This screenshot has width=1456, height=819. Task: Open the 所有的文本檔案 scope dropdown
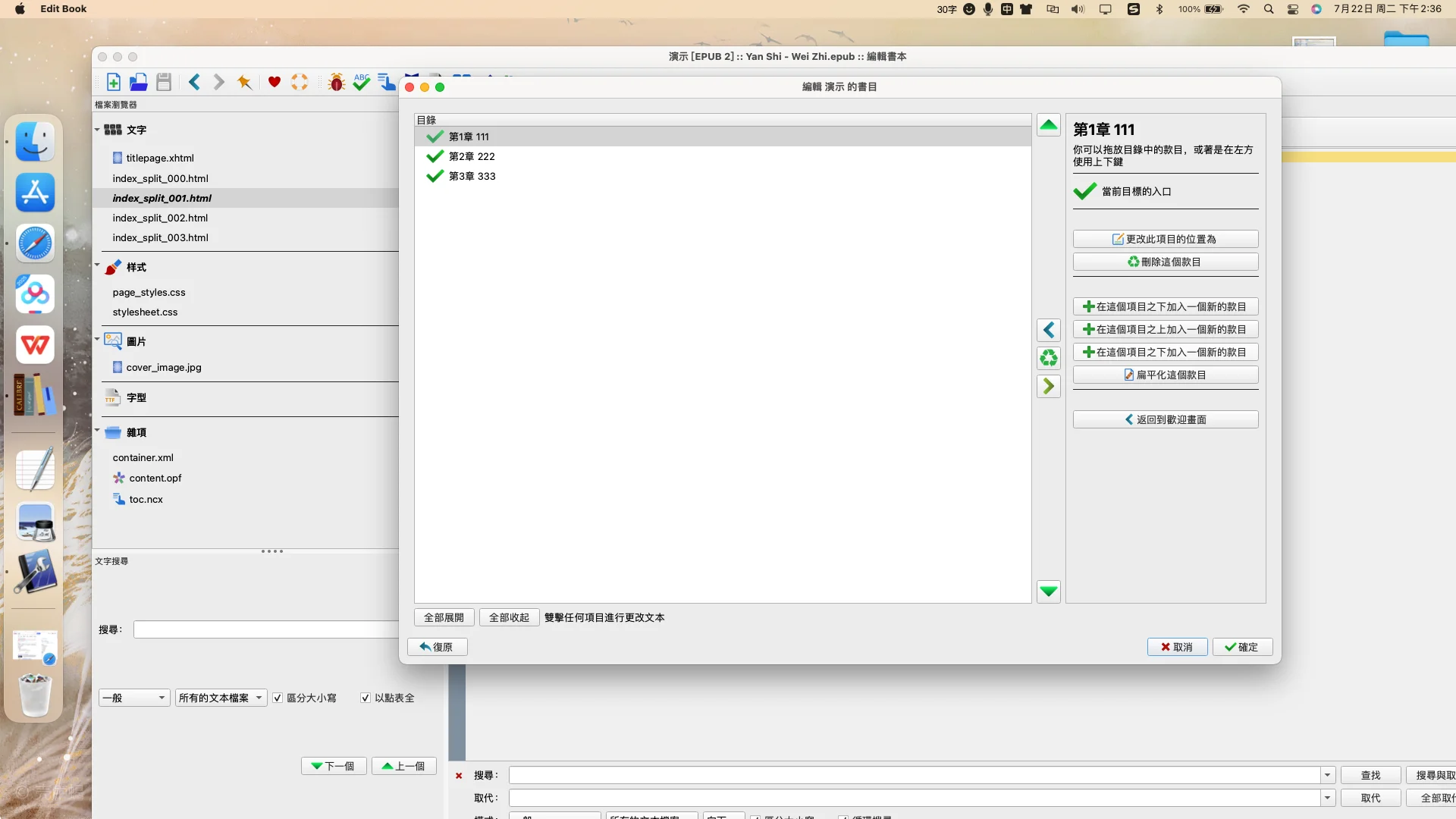tap(221, 698)
